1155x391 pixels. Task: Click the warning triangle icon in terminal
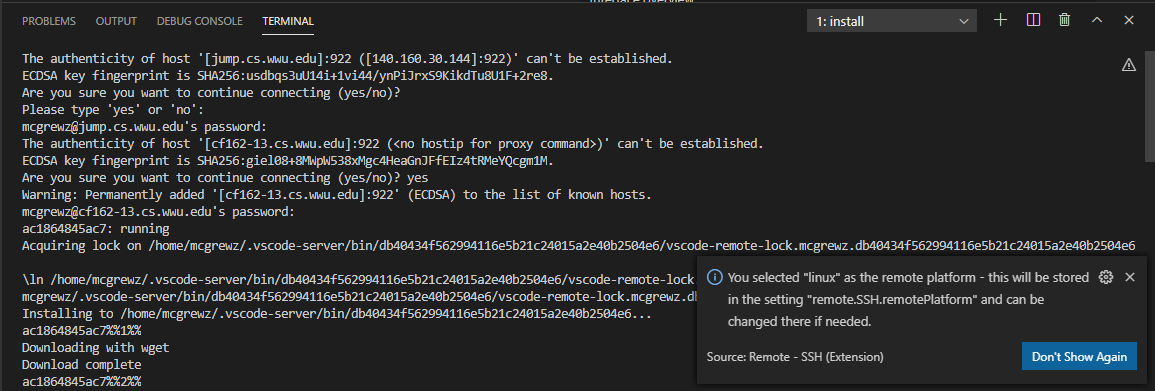point(1128,65)
